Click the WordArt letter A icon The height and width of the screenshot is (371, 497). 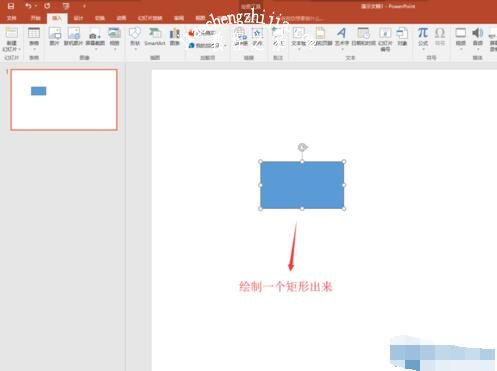click(x=341, y=33)
